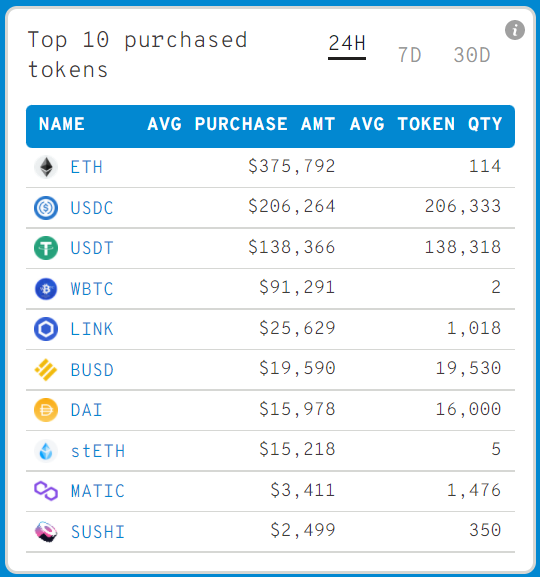This screenshot has width=540, height=577.
Task: Click the Chainlink hexagon logo icon
Action: [46, 329]
